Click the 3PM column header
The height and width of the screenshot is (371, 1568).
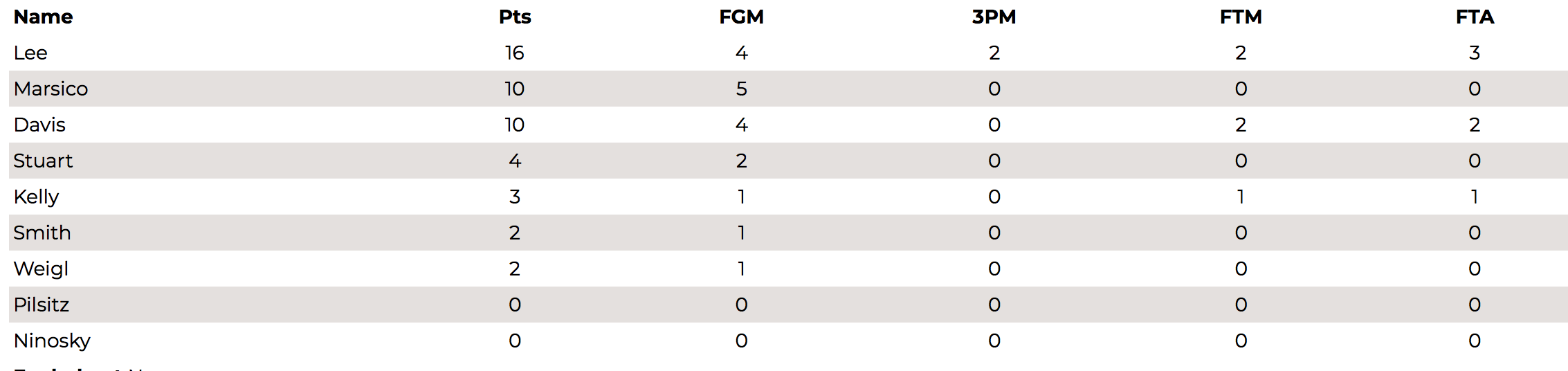(x=994, y=17)
